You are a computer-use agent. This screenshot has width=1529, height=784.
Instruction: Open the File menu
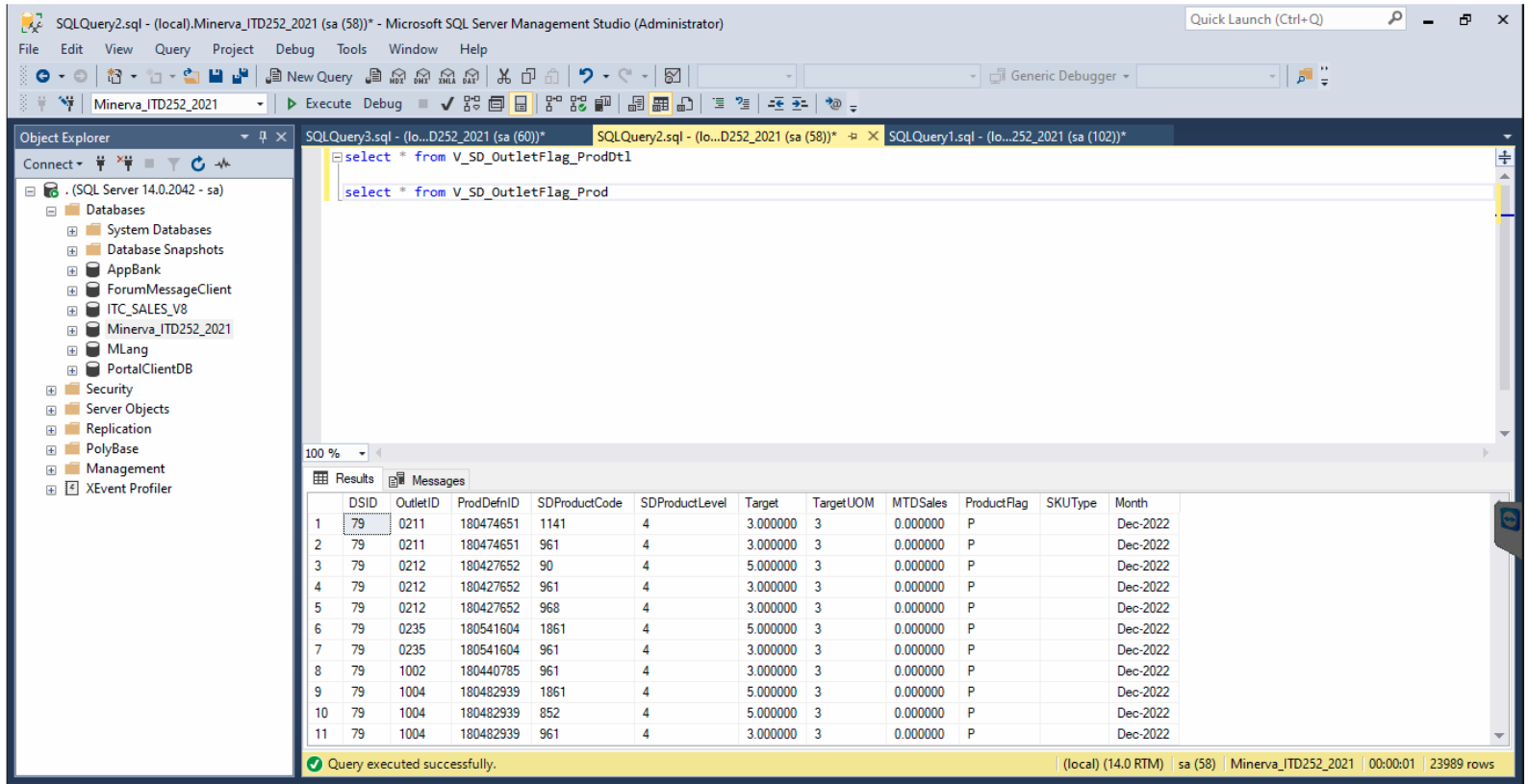coord(29,49)
